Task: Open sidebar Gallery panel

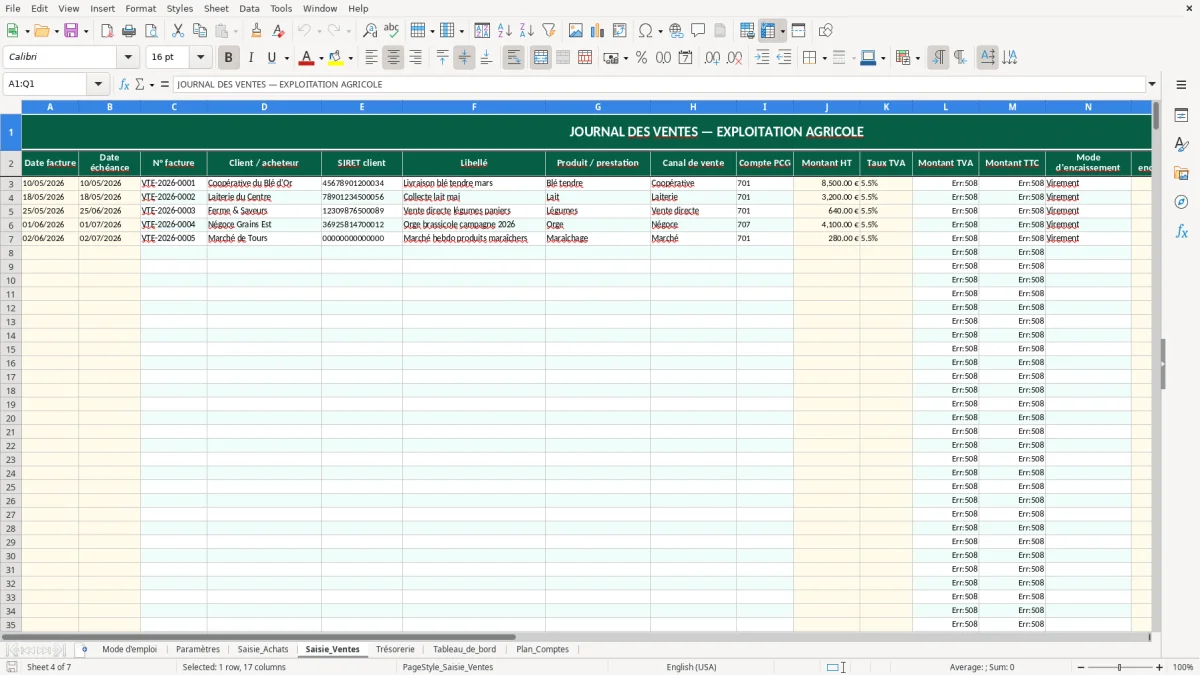Action: coord(1181,173)
